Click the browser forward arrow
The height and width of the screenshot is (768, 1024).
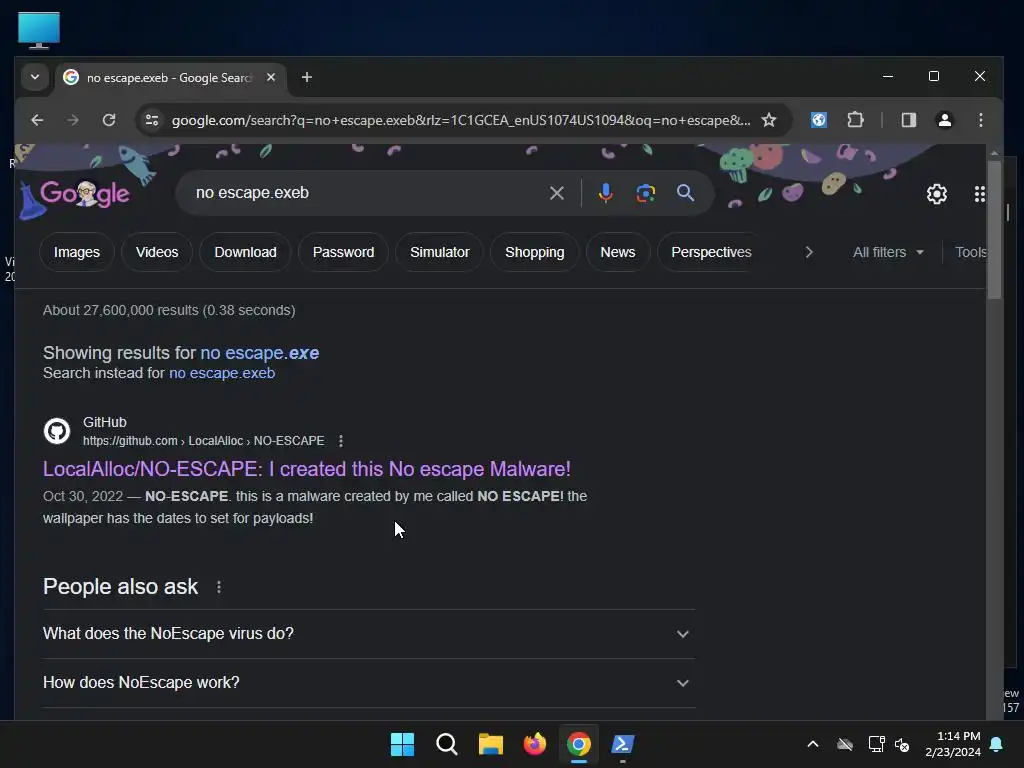tap(72, 120)
